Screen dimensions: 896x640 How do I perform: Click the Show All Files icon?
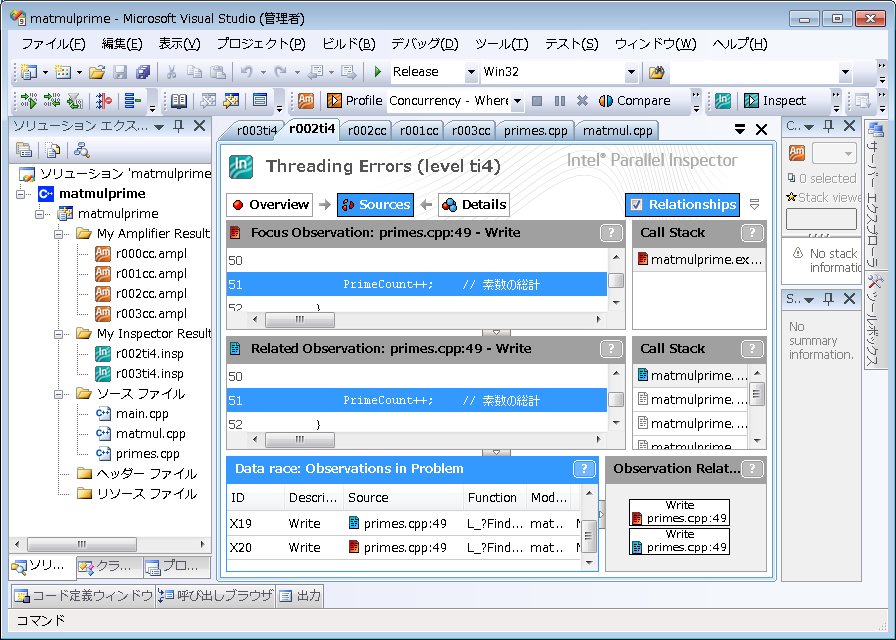[x=53, y=150]
